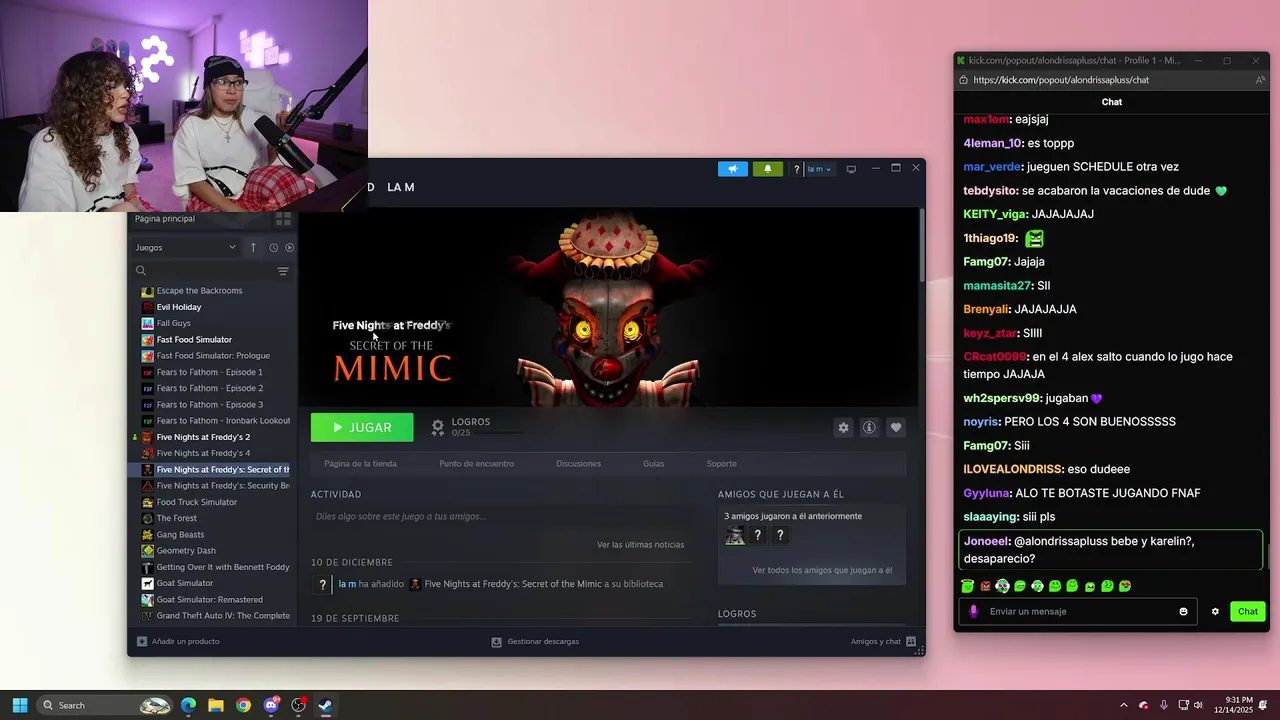Open game settings gear next to the favorite heart
1280x720 pixels.
pos(843,427)
